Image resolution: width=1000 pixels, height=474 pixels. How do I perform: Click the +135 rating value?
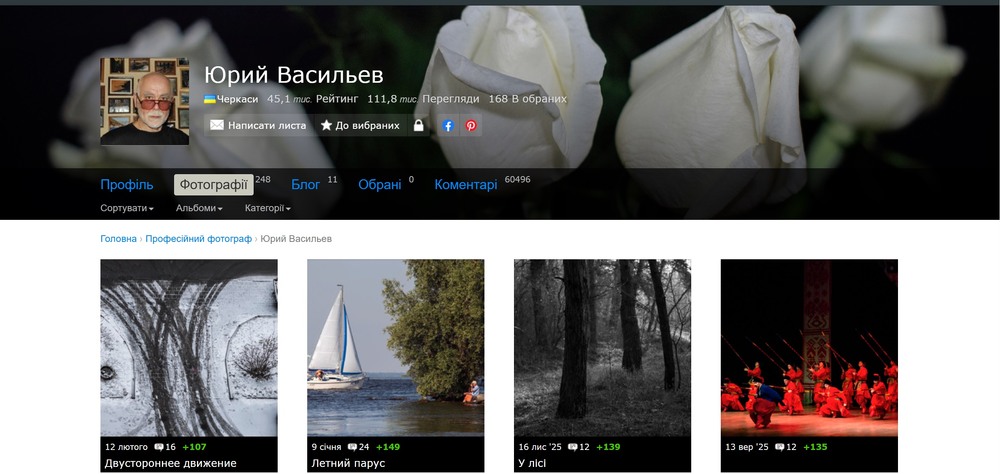point(815,447)
